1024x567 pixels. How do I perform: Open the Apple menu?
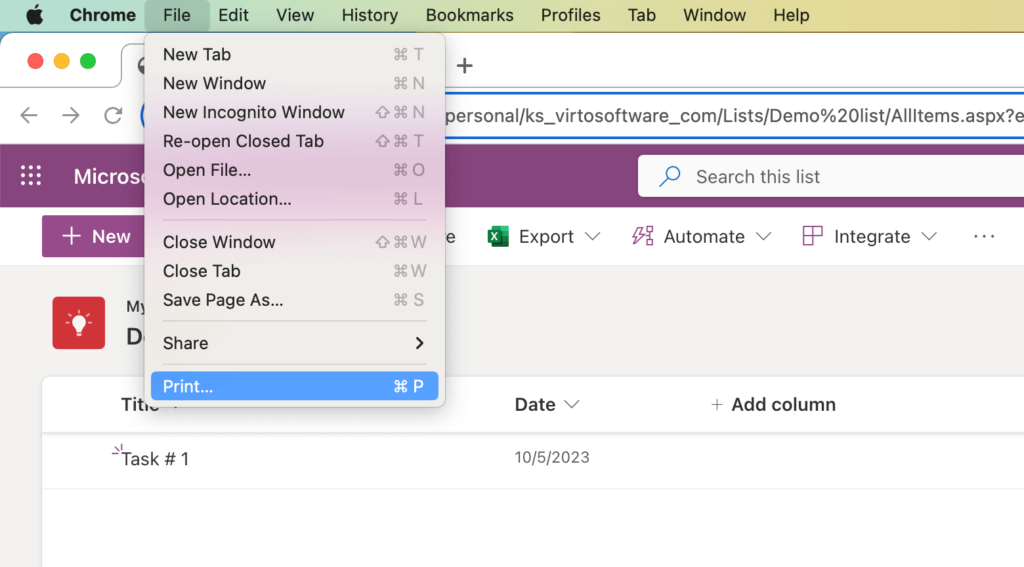click(x=35, y=14)
